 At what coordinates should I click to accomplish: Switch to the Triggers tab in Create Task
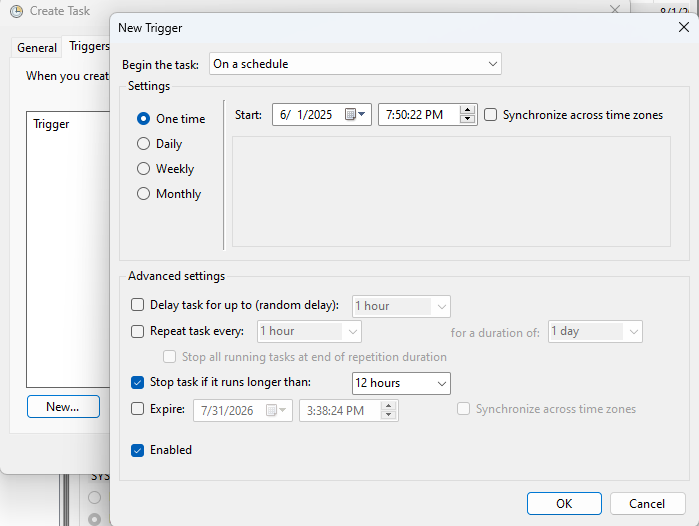[89, 46]
